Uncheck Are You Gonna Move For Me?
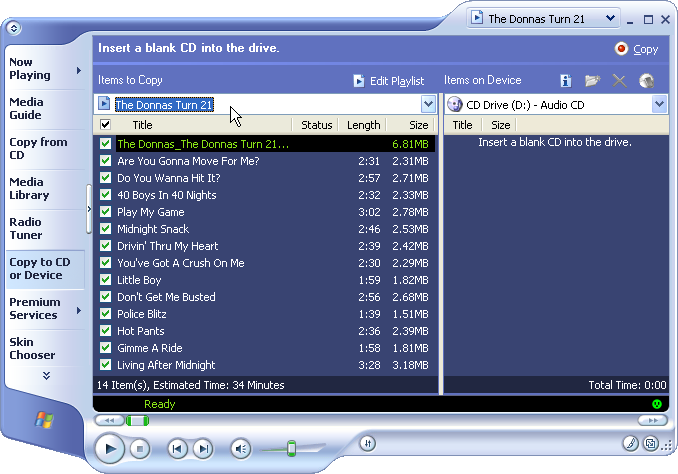 tap(105, 161)
